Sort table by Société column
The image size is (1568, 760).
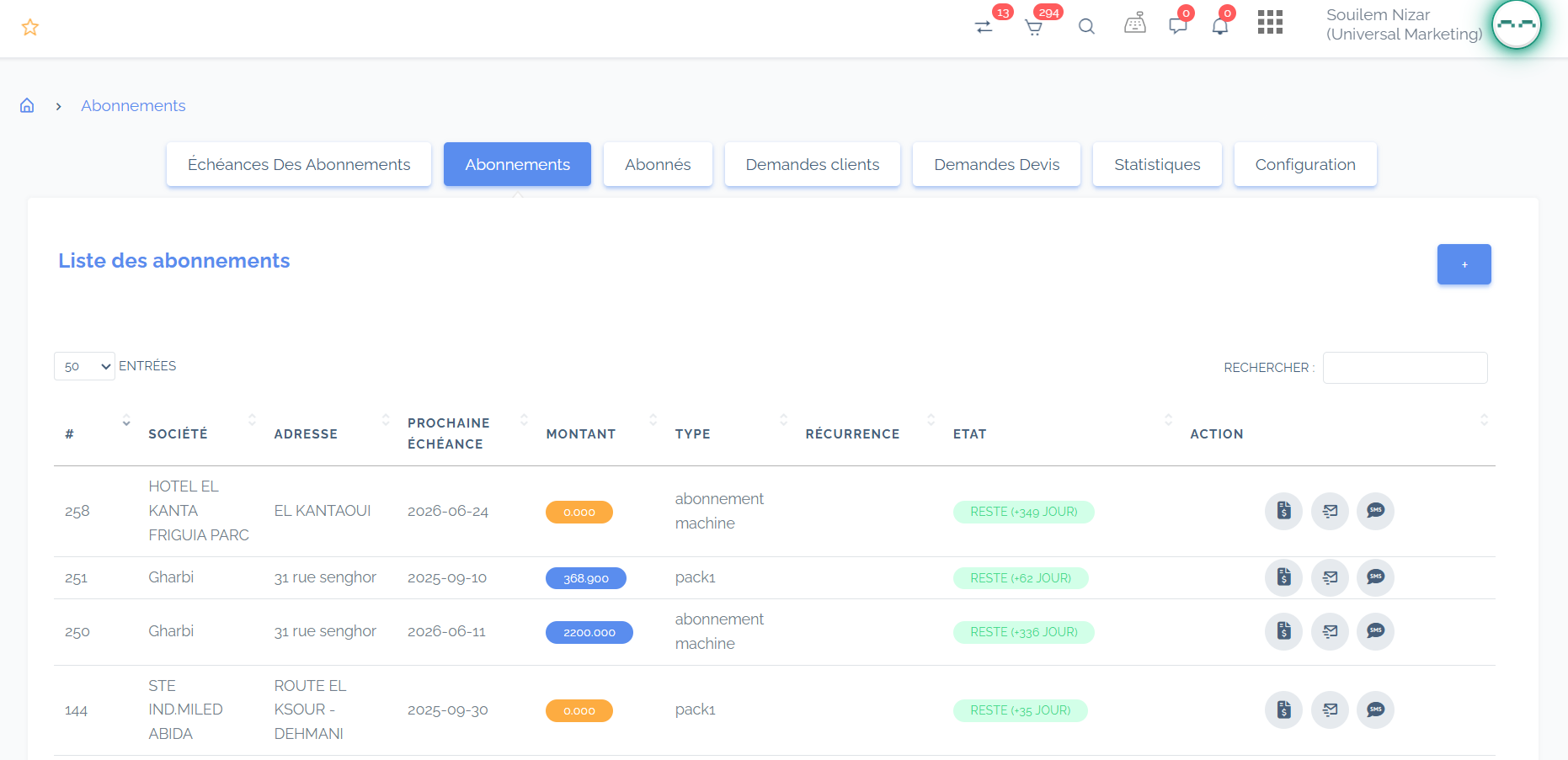coord(178,433)
